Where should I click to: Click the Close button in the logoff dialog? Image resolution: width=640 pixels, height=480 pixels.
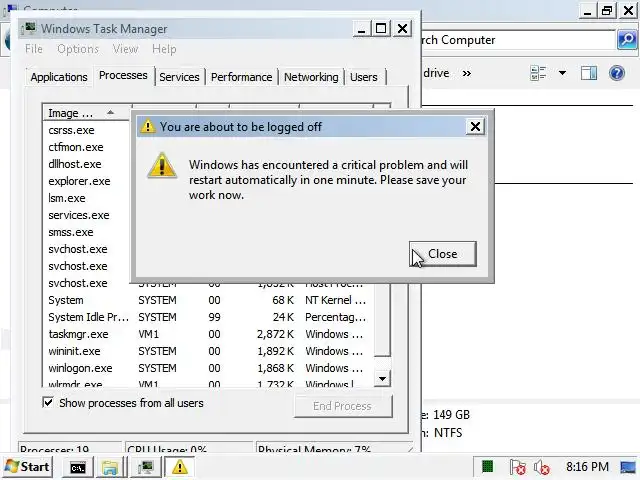442,254
